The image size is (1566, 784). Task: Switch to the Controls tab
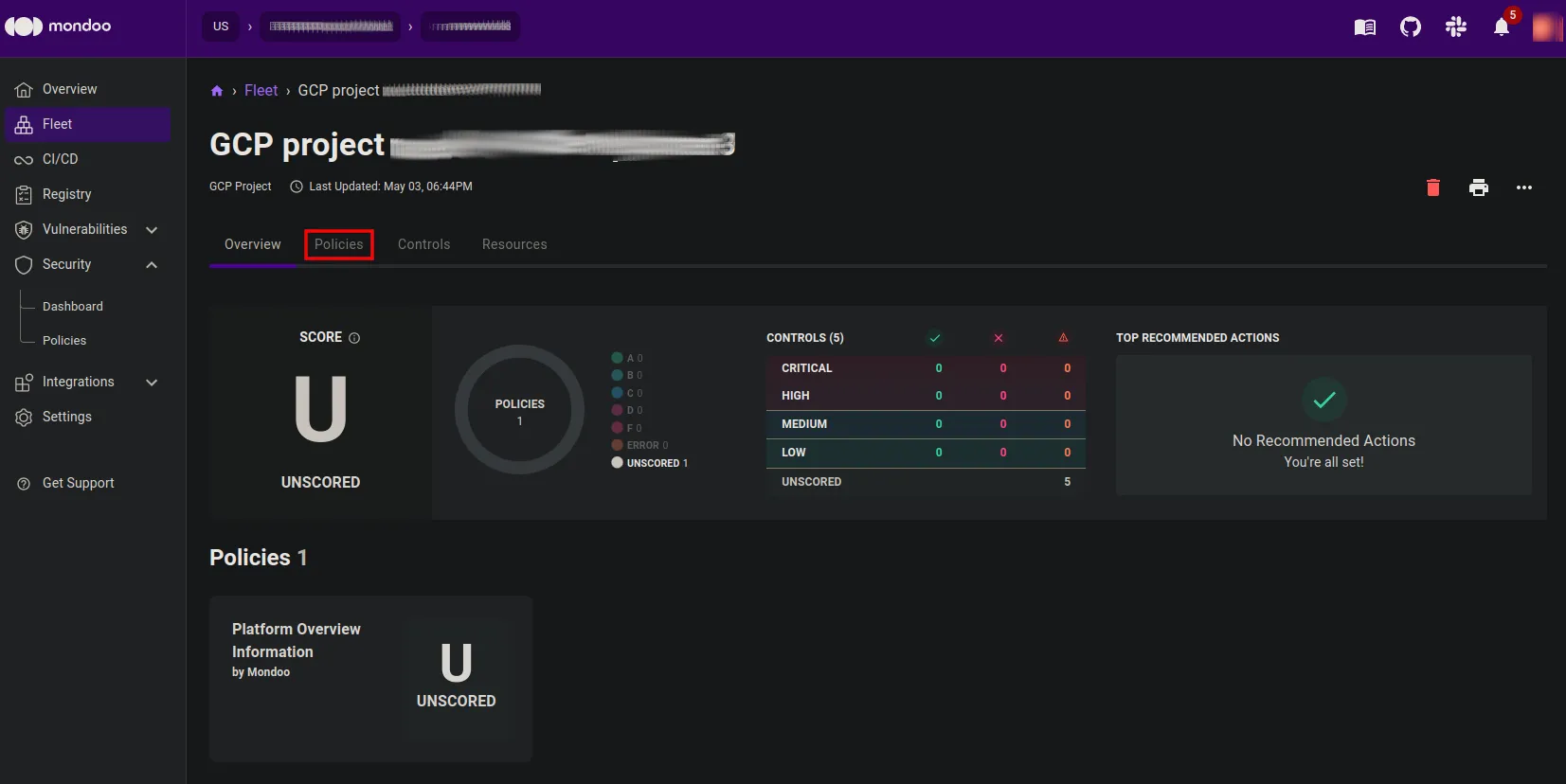[x=424, y=244]
